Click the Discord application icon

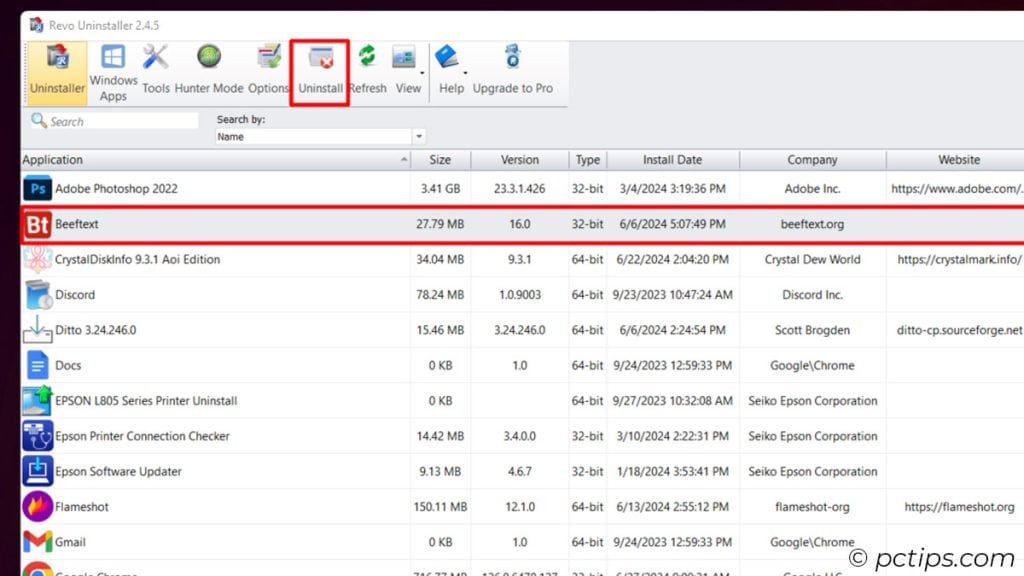[x=38, y=294]
